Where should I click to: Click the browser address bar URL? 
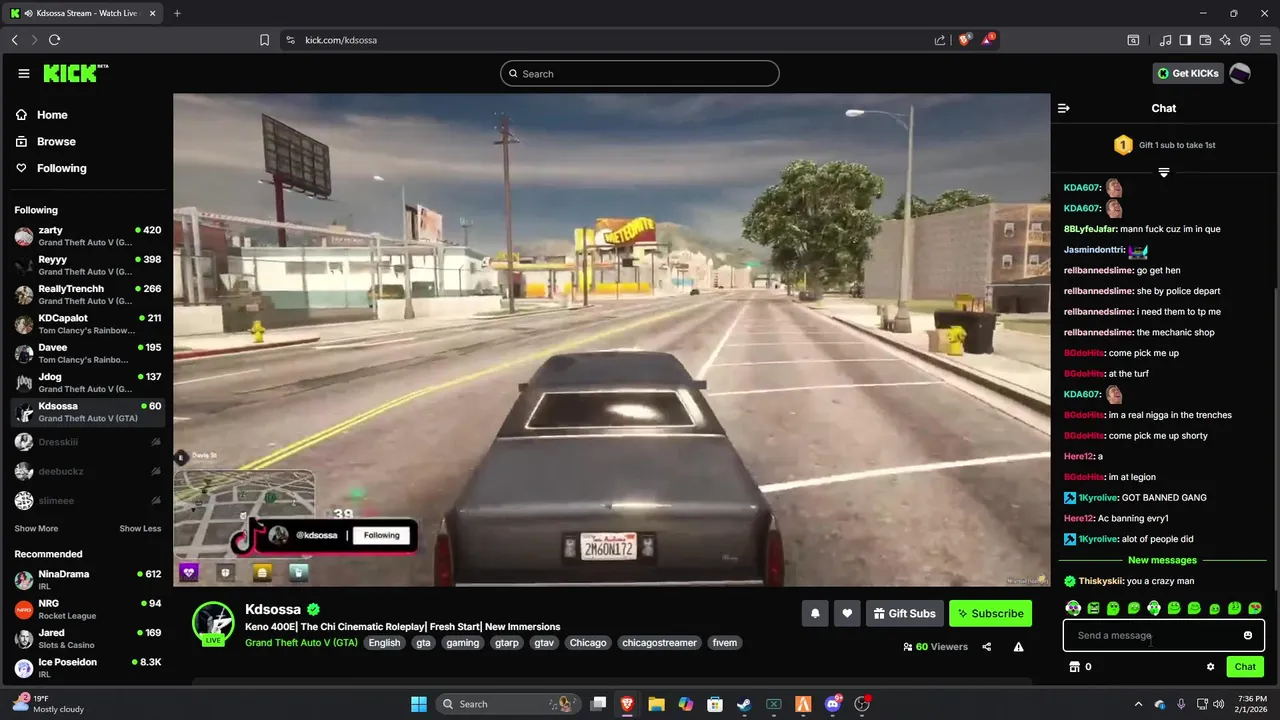pyautogui.click(x=341, y=40)
